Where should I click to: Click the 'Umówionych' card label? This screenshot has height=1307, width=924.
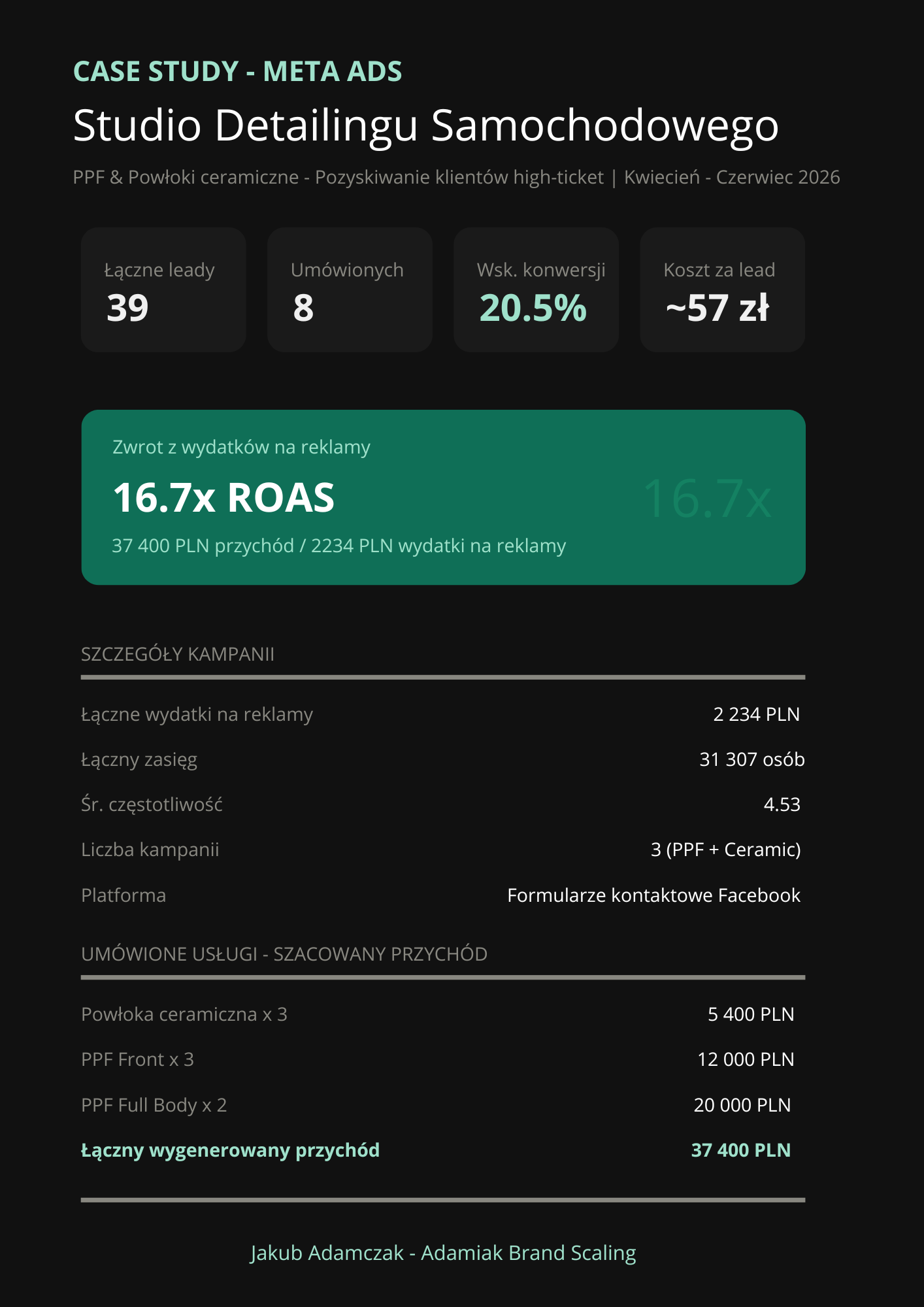347,270
